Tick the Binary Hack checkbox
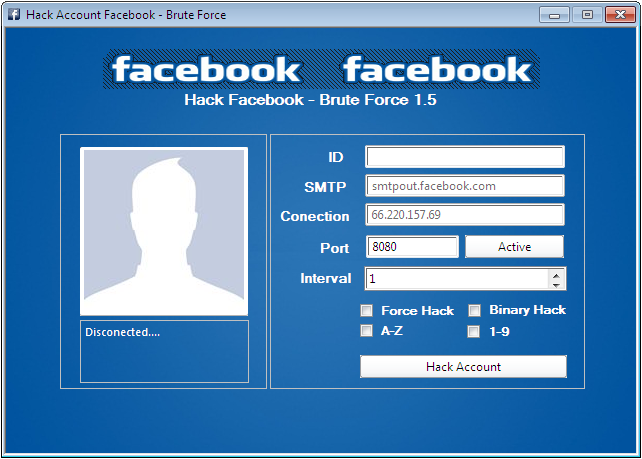This screenshot has height=459, width=642. 474,311
